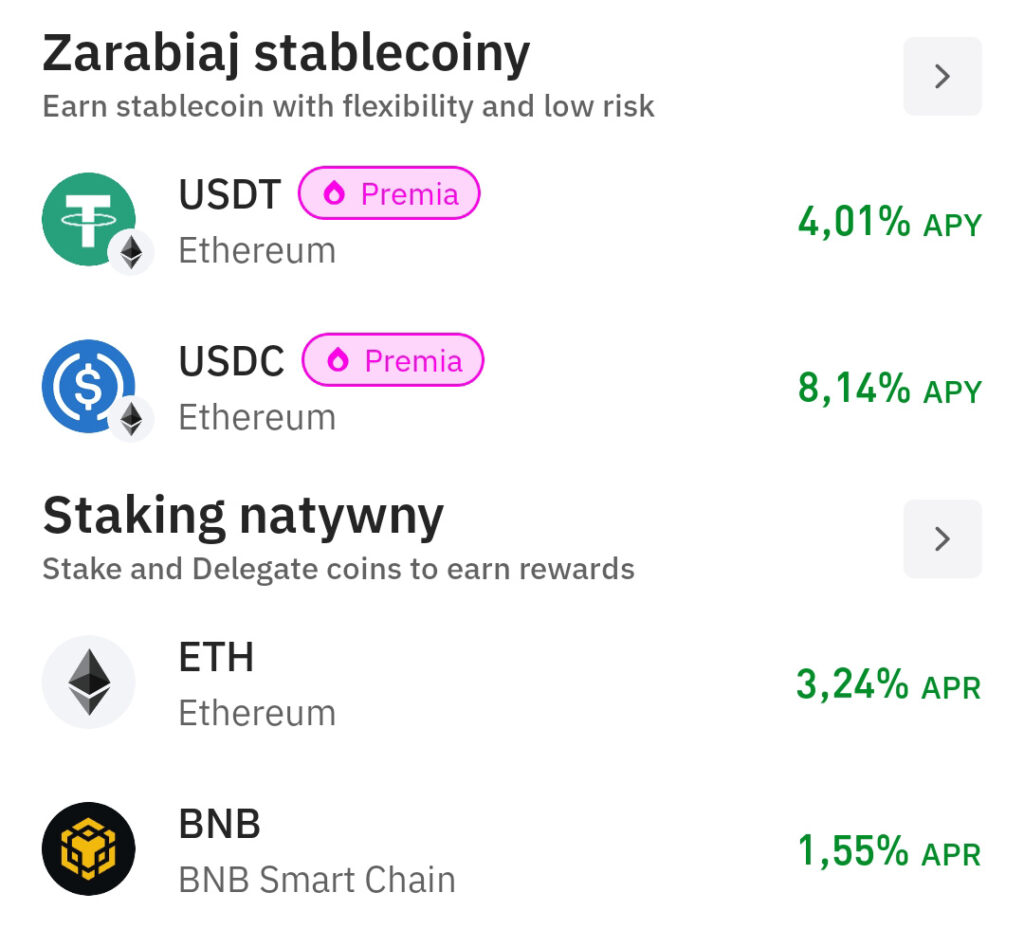Select the USDT 4,01% APY rate

tap(889, 222)
